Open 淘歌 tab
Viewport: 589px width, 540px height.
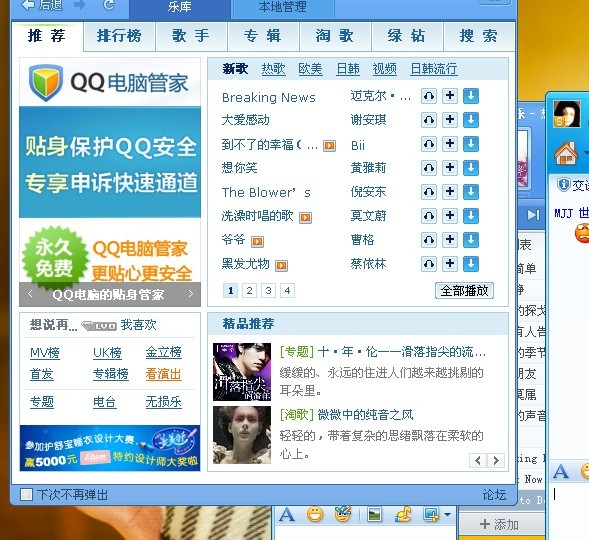[335, 36]
